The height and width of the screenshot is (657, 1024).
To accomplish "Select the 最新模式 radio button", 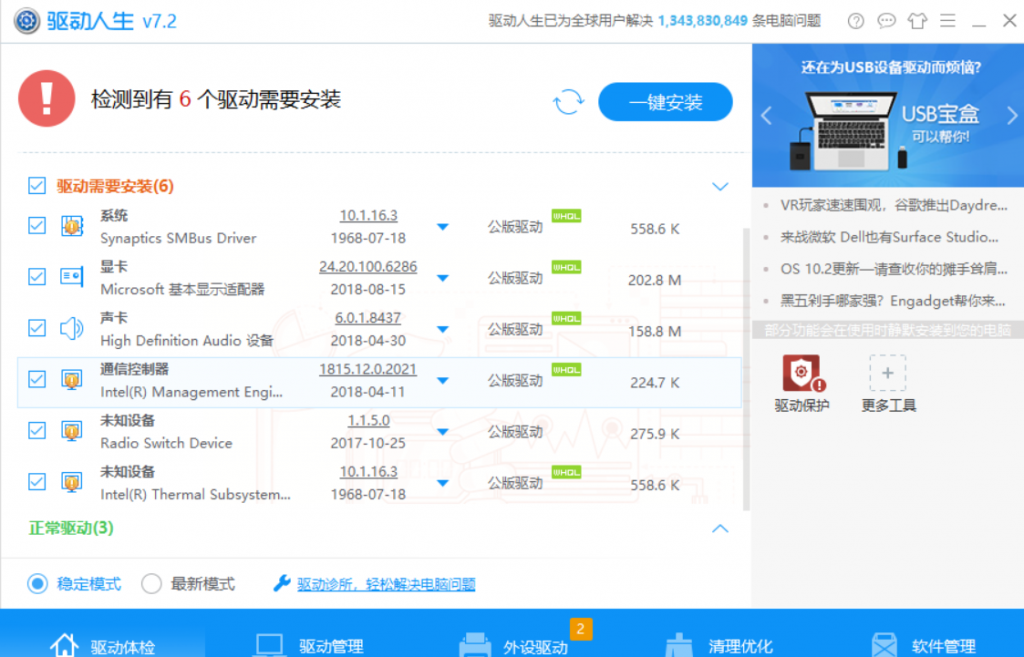I will pos(151,584).
